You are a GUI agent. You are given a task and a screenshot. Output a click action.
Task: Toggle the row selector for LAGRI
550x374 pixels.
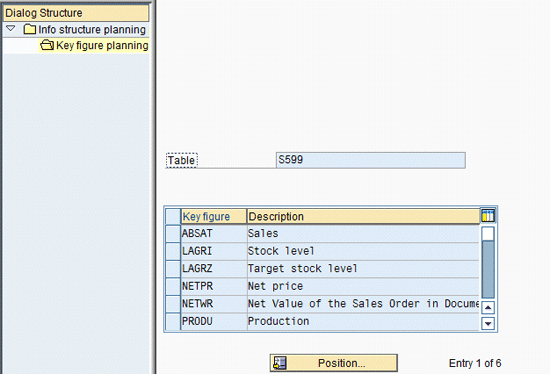point(173,251)
